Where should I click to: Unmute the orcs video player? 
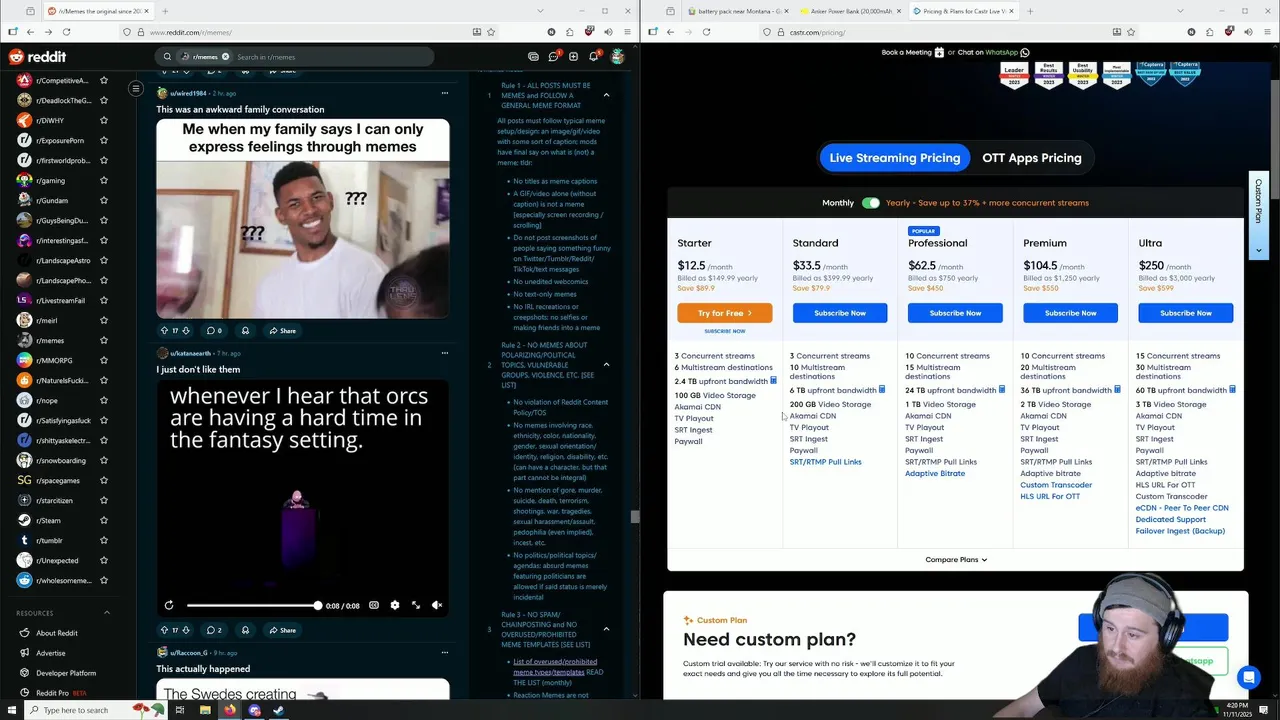click(x=437, y=605)
